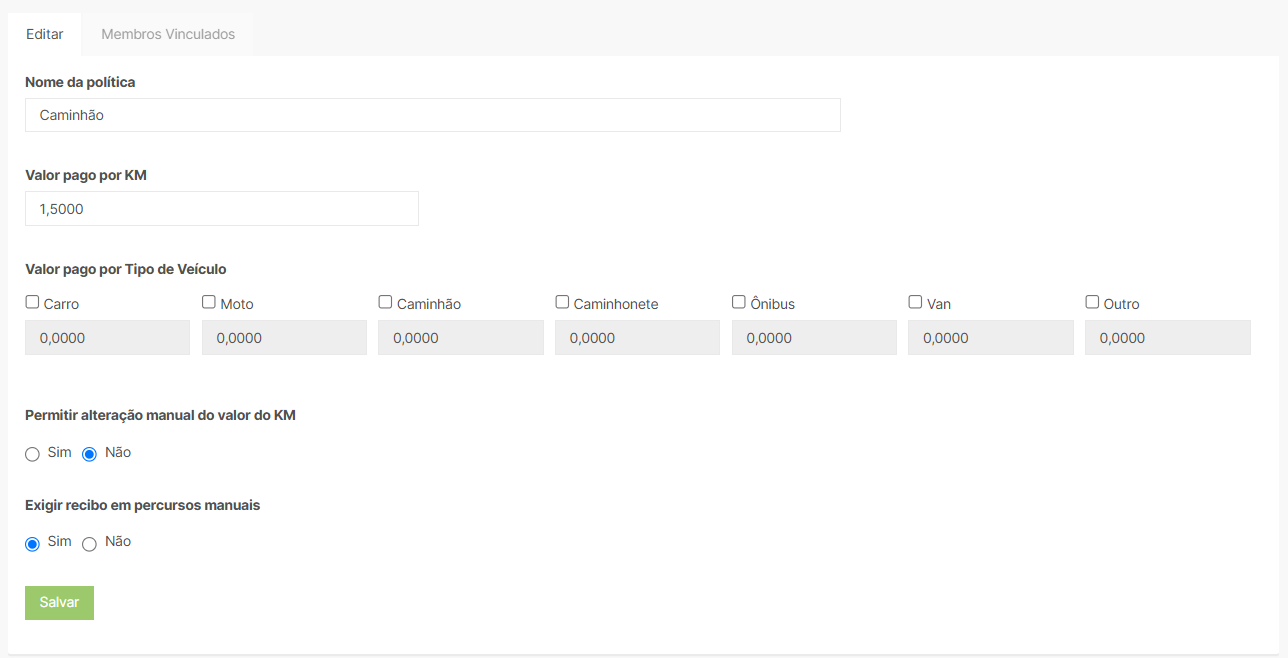Click the green Salvar button
Image resolution: width=1288 pixels, height=658 pixels.
click(59, 603)
